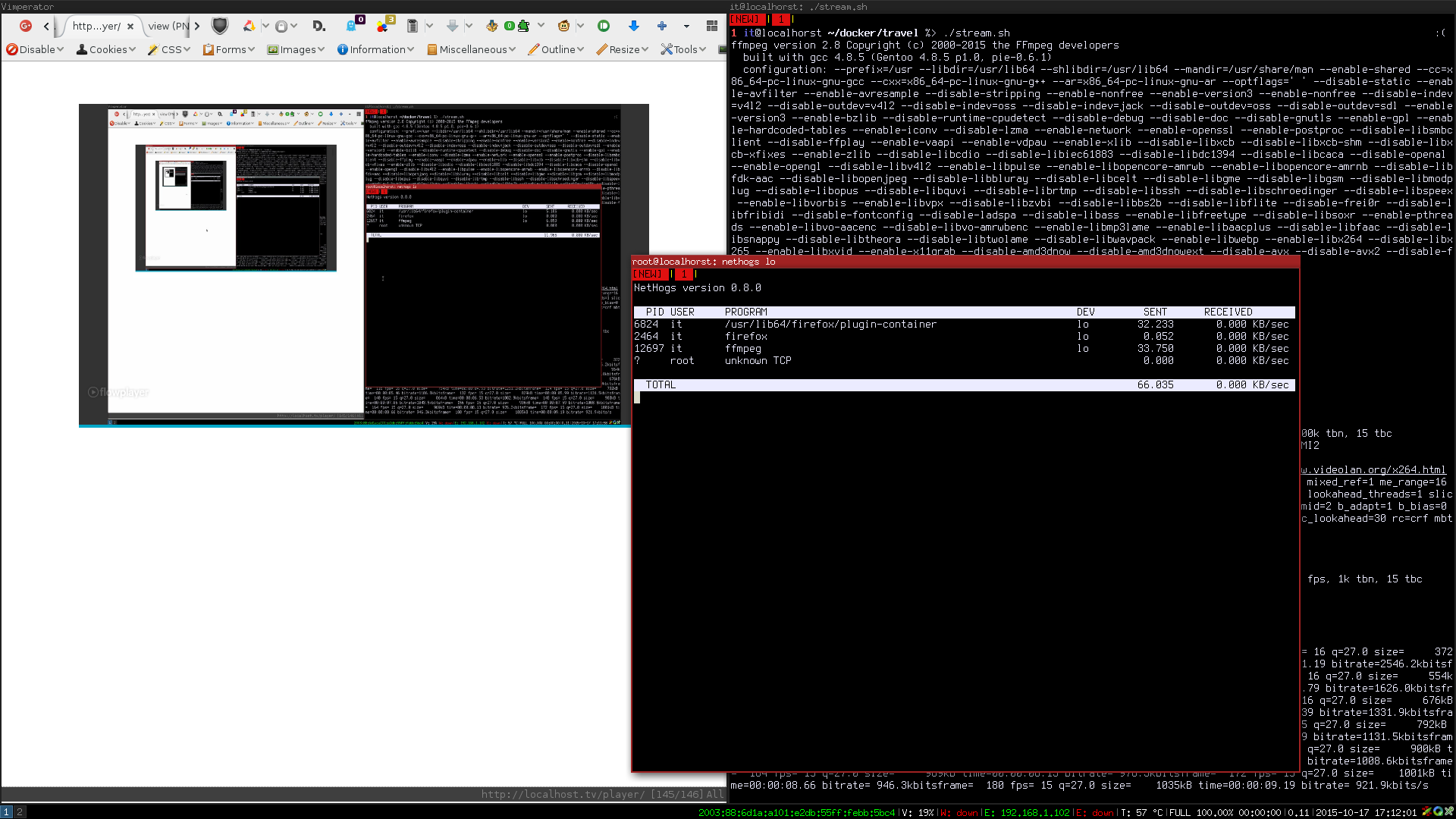The image size is (1456, 819).
Task: Click the 'unknown TCP' row in NetHogs
Action: click(x=964, y=360)
